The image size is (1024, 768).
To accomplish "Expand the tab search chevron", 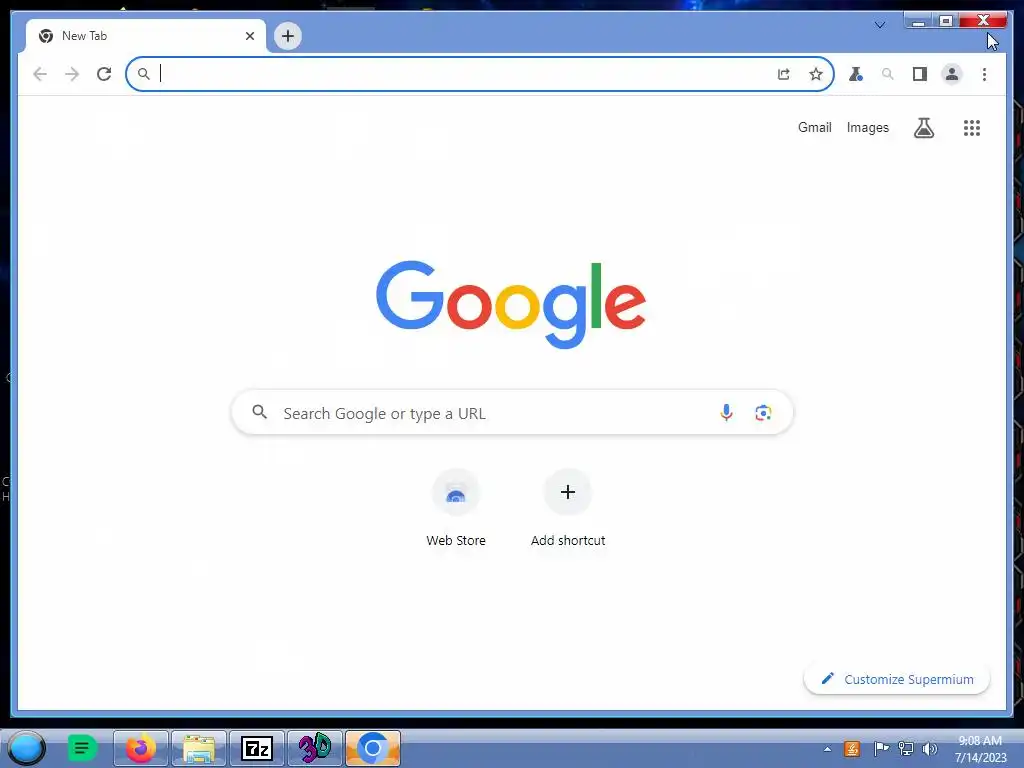I will pos(880,25).
